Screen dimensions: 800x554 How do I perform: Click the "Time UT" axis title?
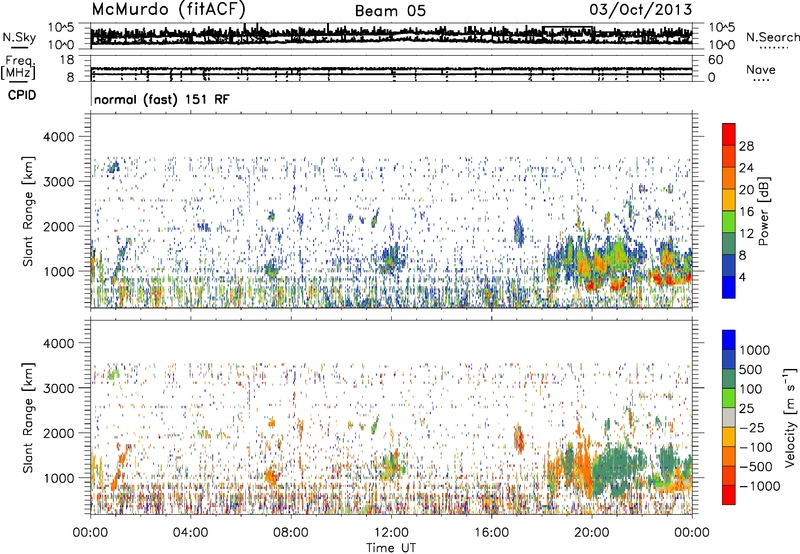[x=391, y=547]
